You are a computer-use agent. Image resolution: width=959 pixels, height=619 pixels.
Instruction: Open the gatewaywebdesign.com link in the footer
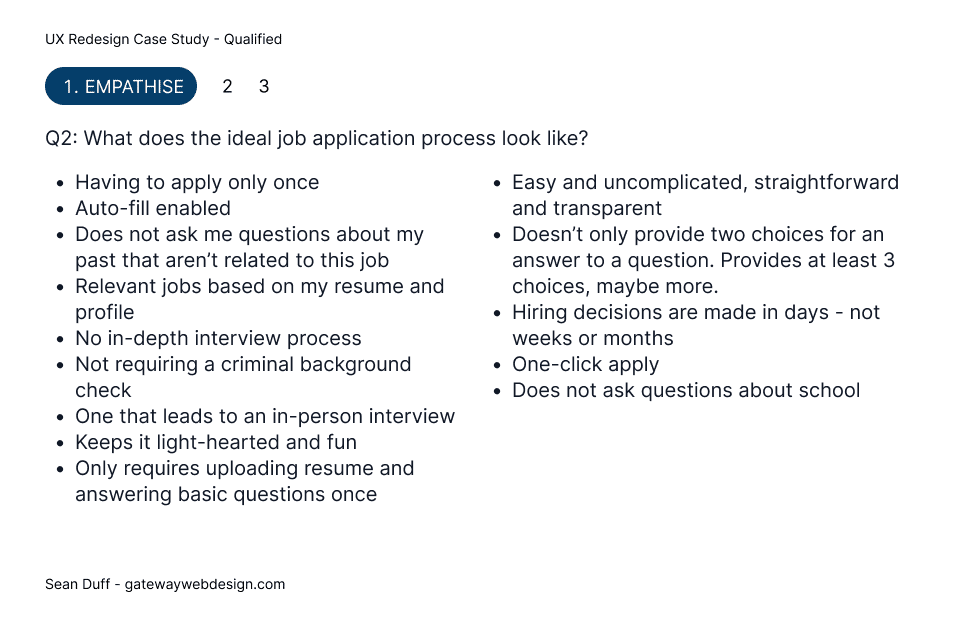click(205, 584)
